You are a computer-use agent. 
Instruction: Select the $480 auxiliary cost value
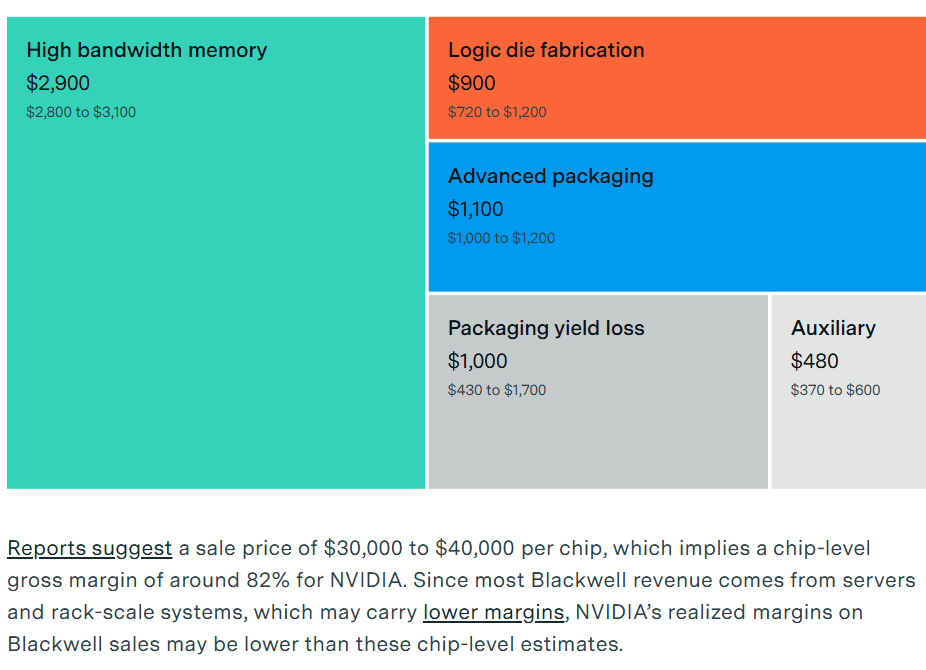tap(815, 361)
